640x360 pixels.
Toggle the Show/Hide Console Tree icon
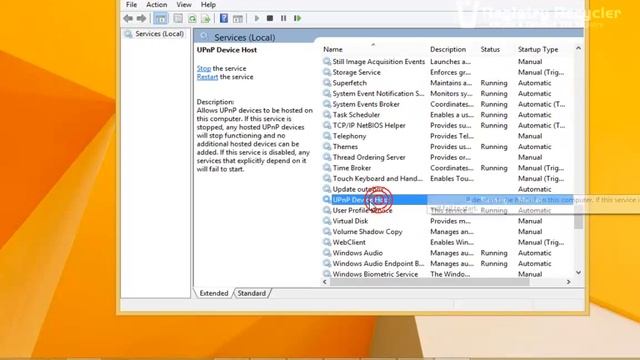click(161, 18)
